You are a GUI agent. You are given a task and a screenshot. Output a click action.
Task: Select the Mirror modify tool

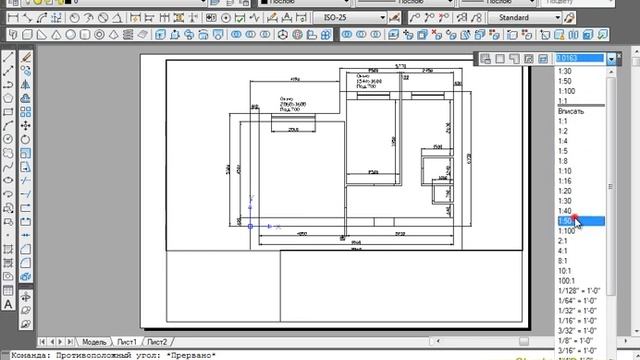pos(26,84)
